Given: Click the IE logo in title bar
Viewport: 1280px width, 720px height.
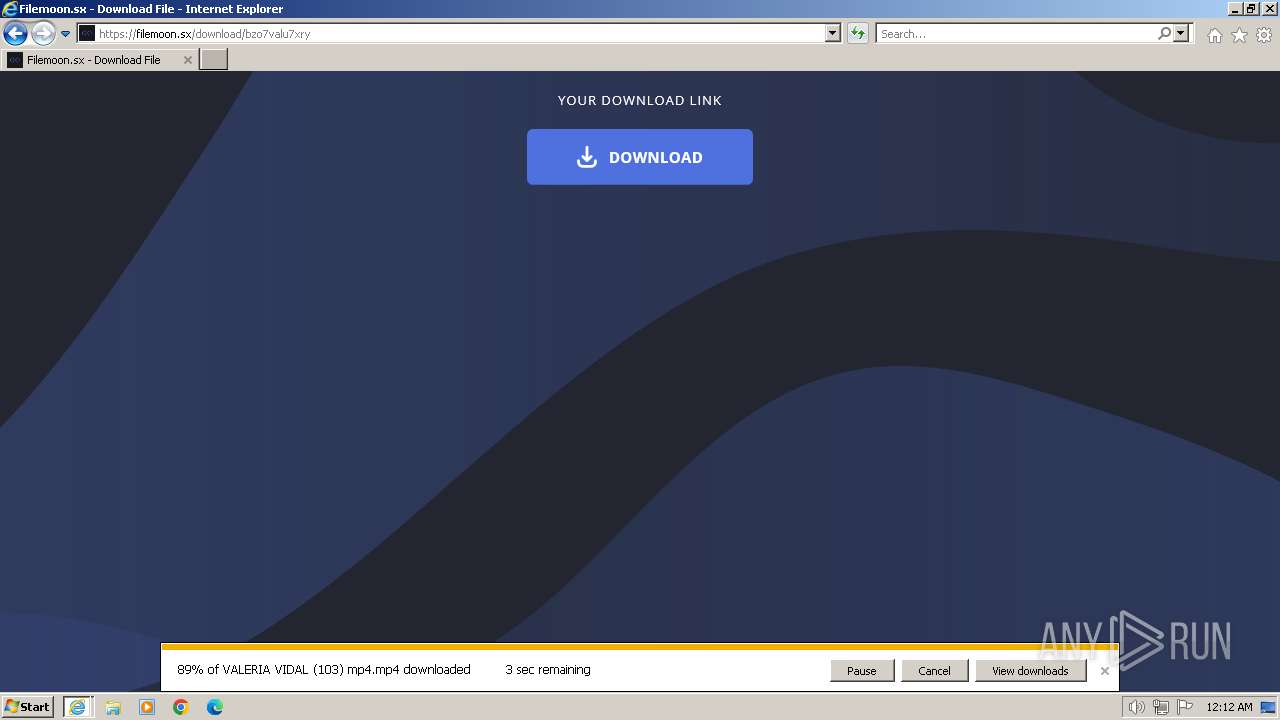Looking at the screenshot, I should pos(10,9).
